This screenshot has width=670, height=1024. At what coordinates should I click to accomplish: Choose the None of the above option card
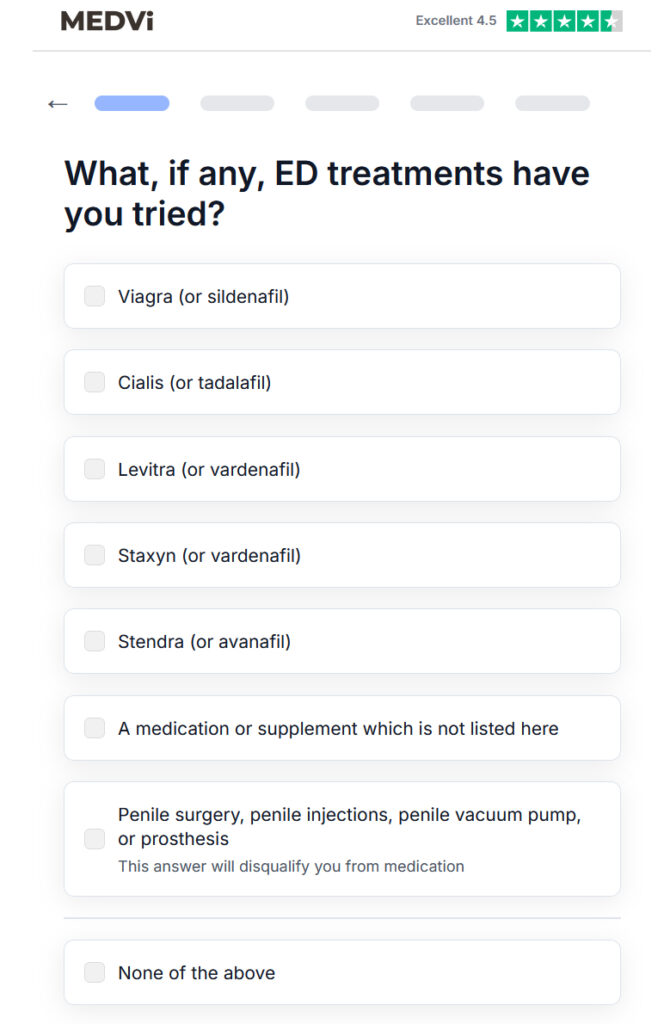342,972
